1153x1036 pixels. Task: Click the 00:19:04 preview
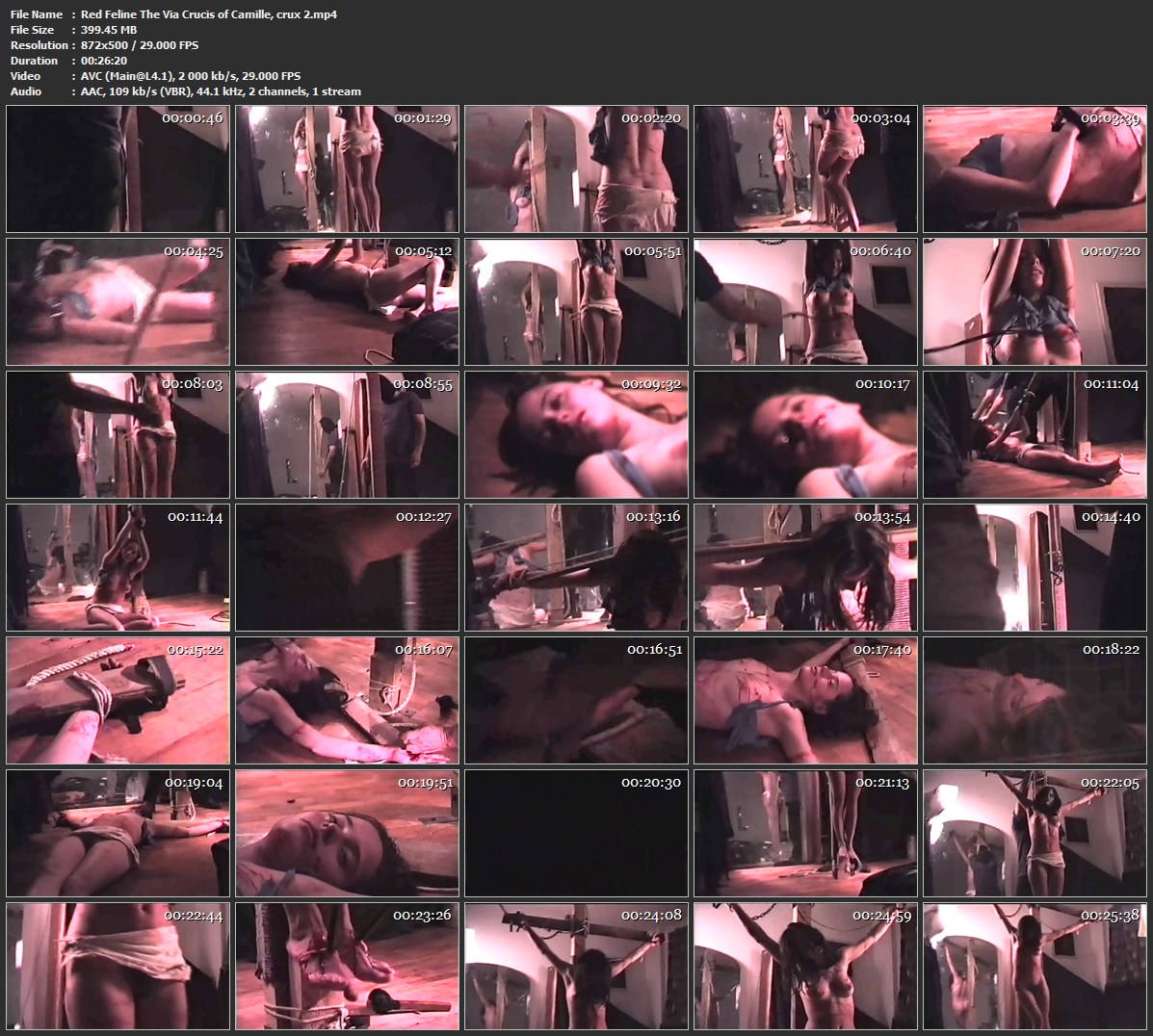coord(118,834)
